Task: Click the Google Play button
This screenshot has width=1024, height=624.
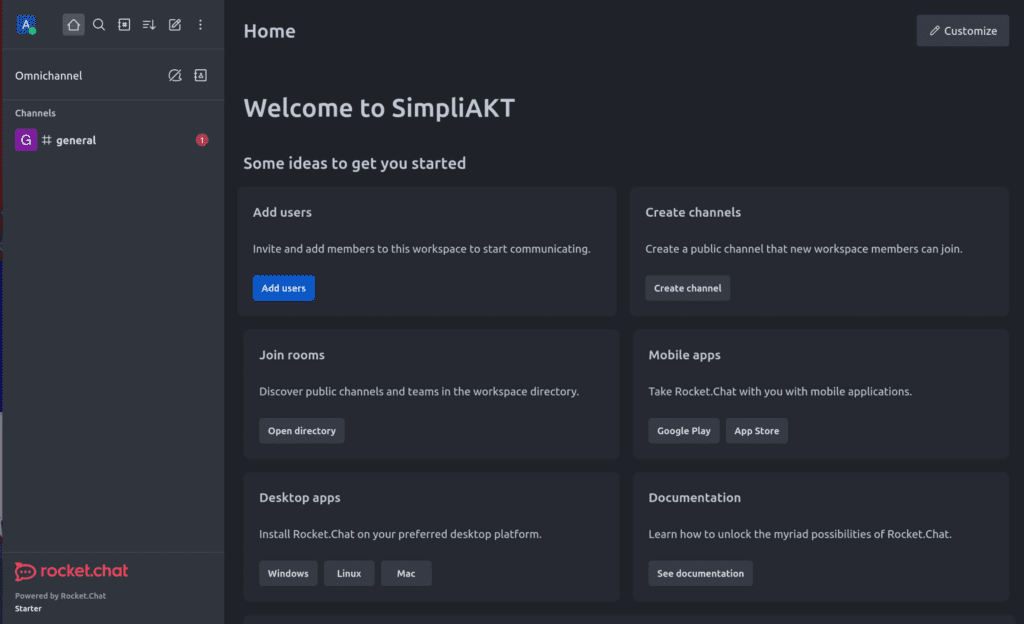Action: click(x=683, y=431)
